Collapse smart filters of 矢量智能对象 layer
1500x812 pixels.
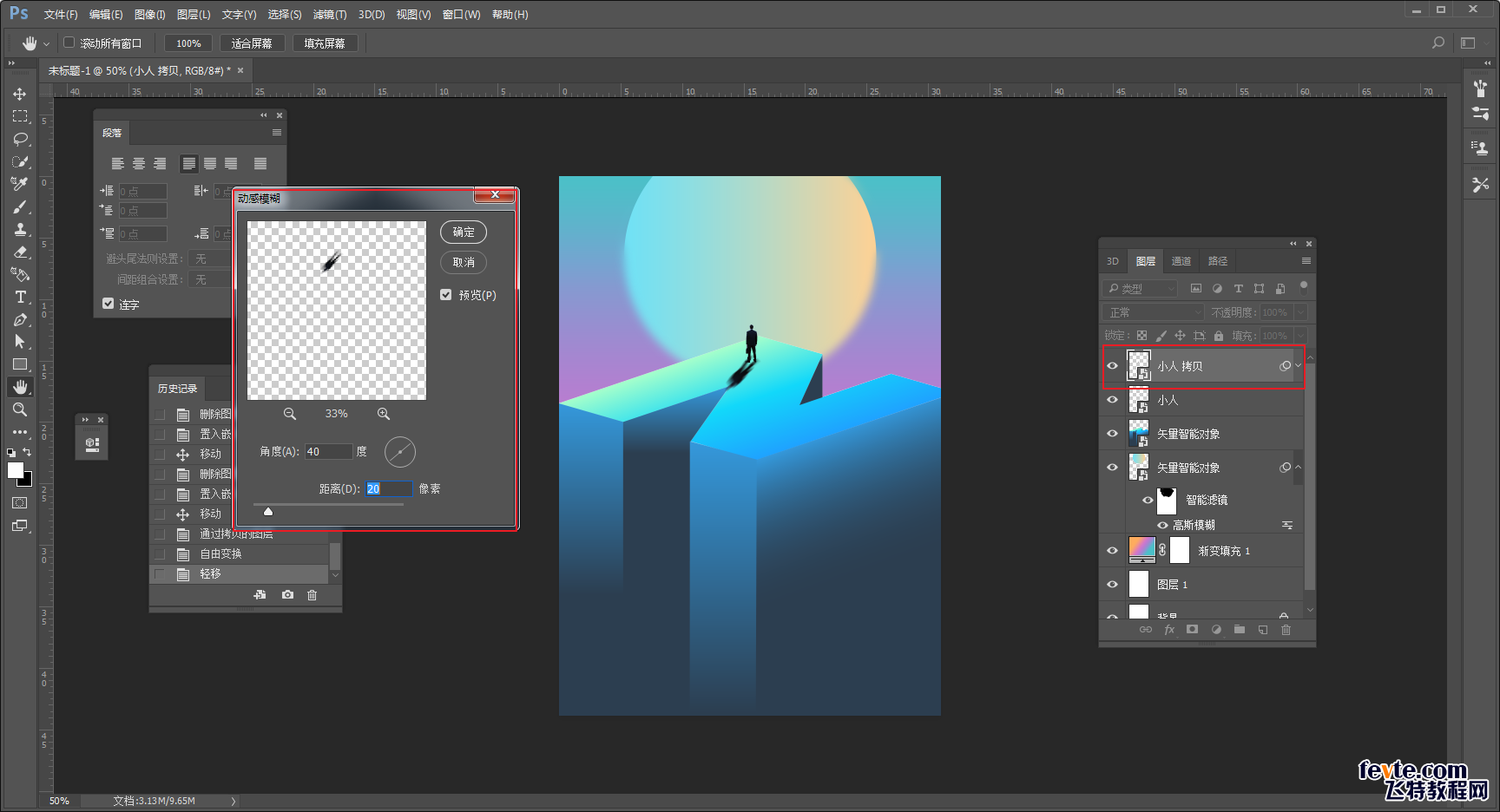(x=1299, y=468)
